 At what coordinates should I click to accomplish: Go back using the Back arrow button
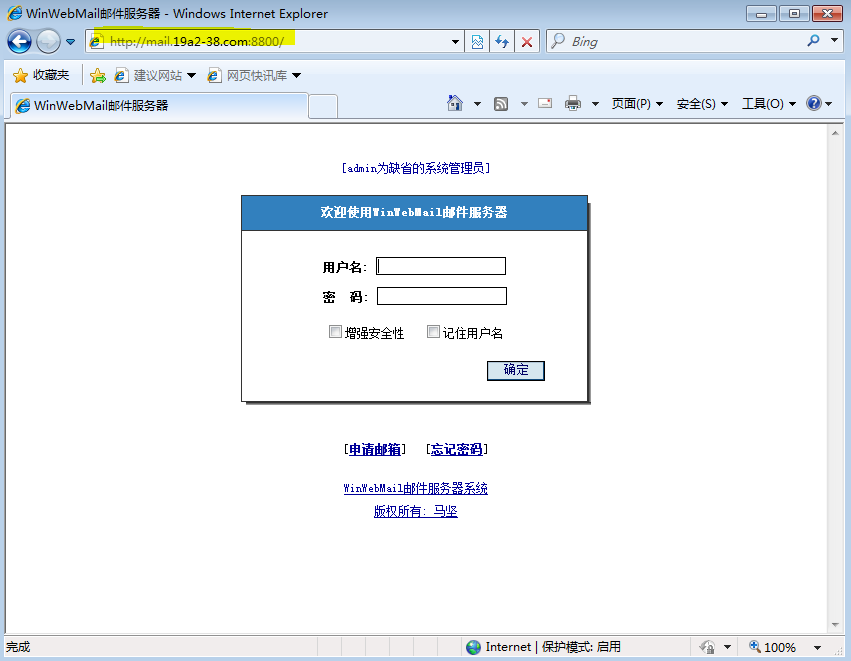(20, 42)
